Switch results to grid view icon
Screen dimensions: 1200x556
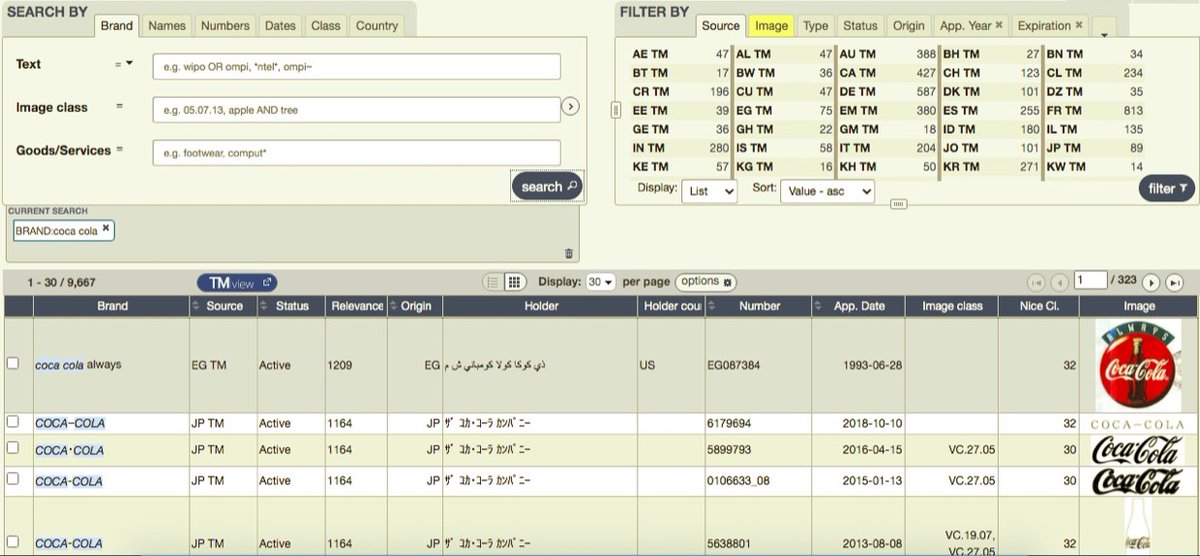[x=515, y=283]
